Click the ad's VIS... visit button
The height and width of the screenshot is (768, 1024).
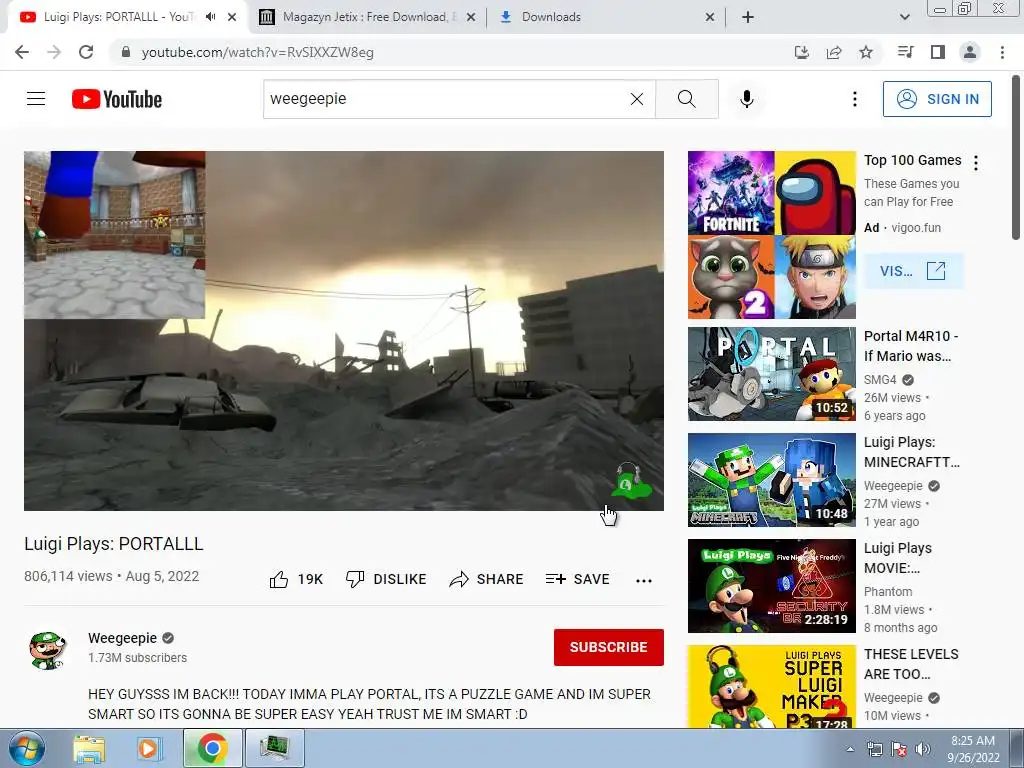pyautogui.click(x=913, y=270)
